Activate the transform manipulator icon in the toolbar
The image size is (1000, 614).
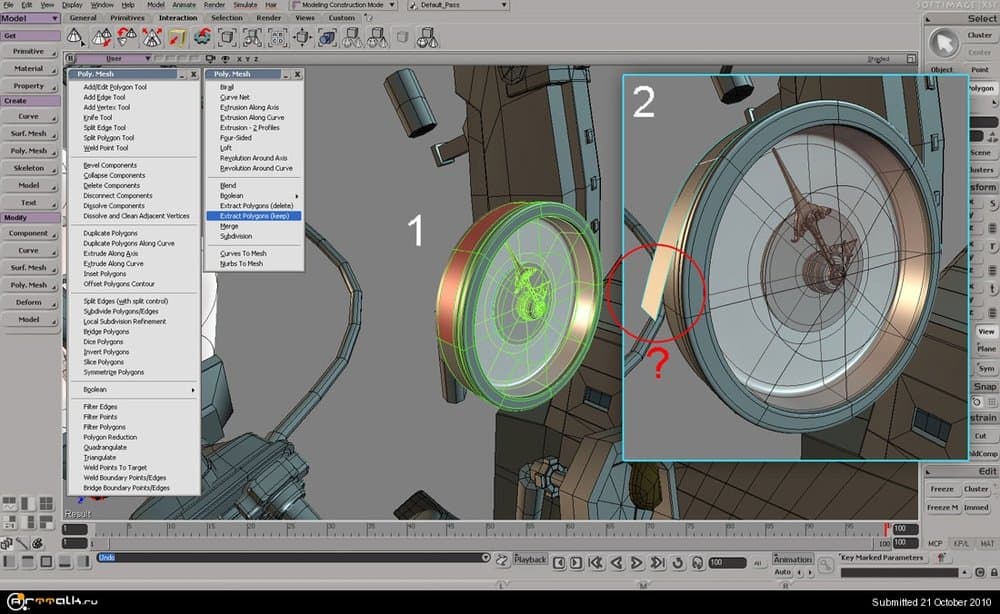point(301,36)
